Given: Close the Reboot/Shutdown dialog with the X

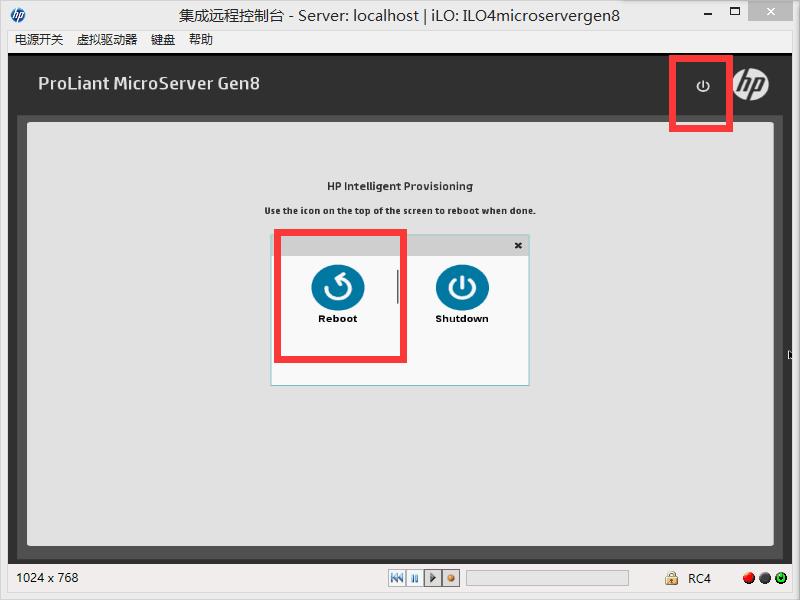Looking at the screenshot, I should tap(518, 245).
